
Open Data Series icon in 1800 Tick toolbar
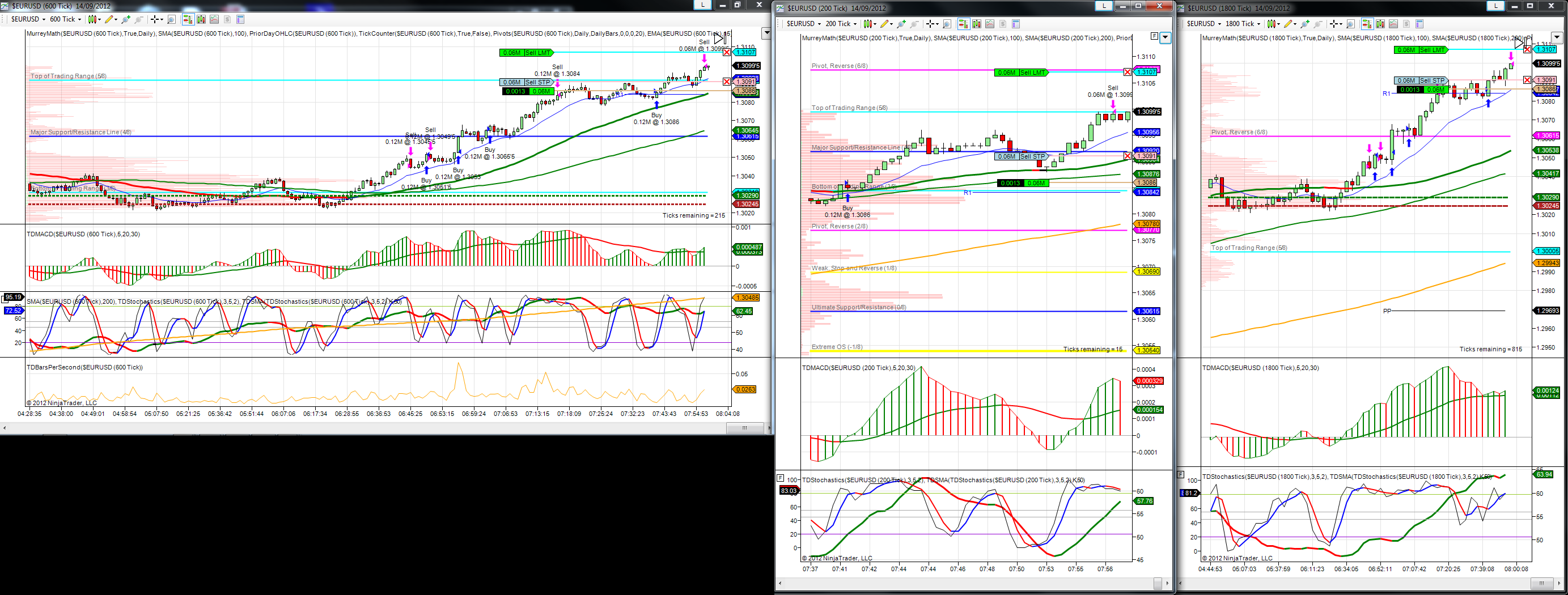pyautogui.click(x=1380, y=24)
